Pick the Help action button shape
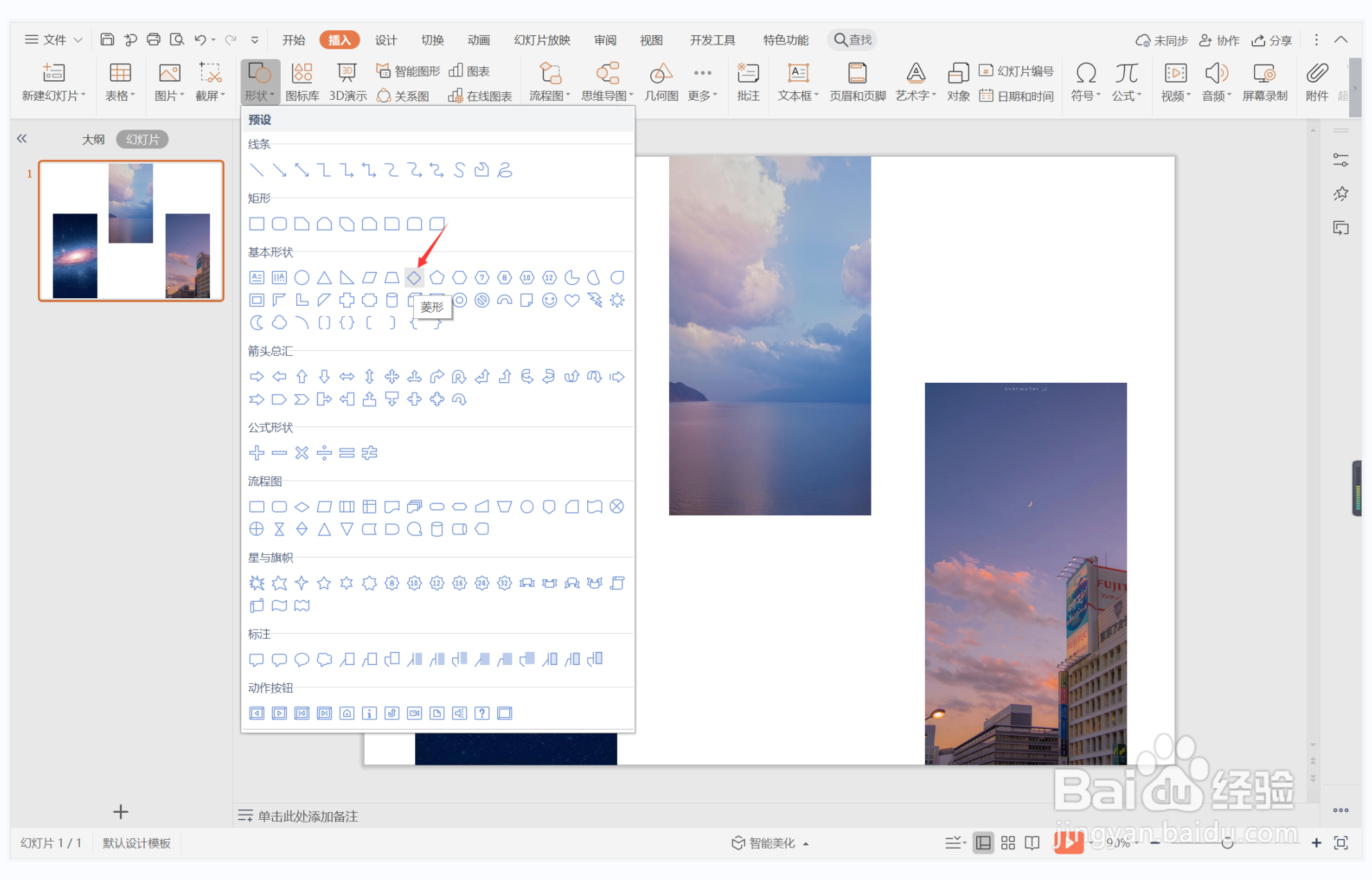The width and height of the screenshot is (1372, 880). pos(482,714)
